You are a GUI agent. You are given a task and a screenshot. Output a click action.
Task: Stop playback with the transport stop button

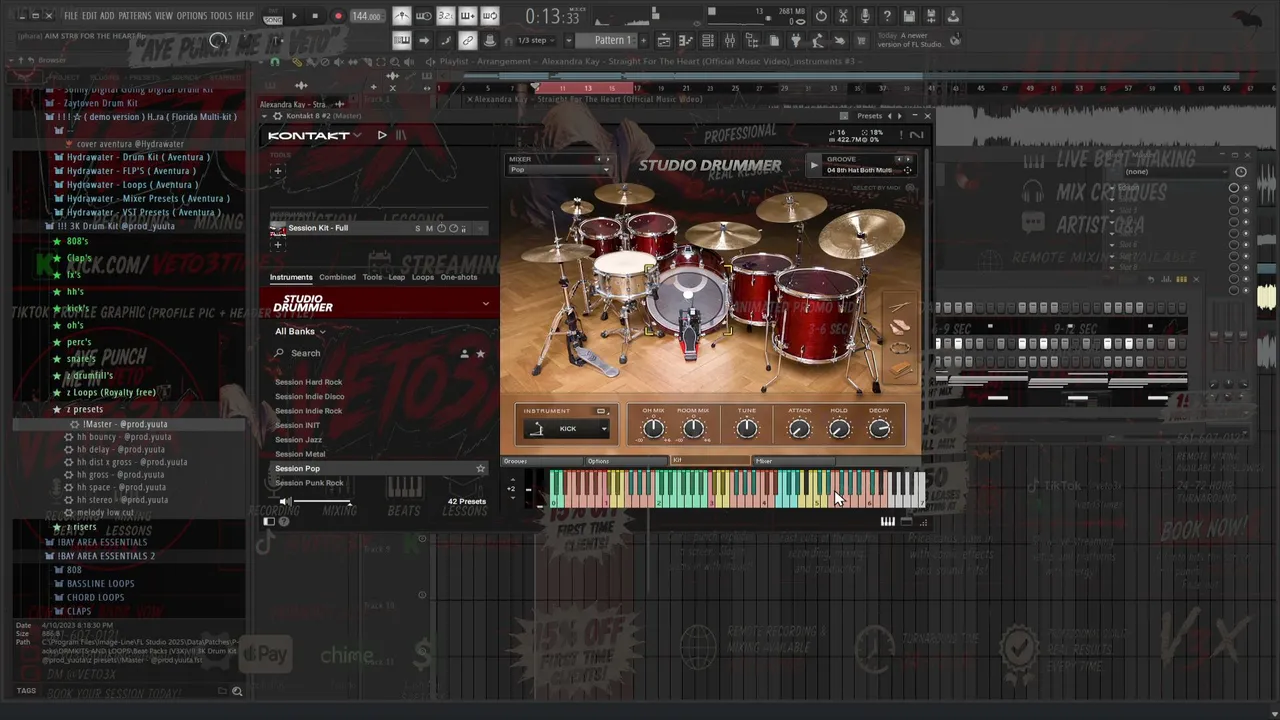pos(315,16)
